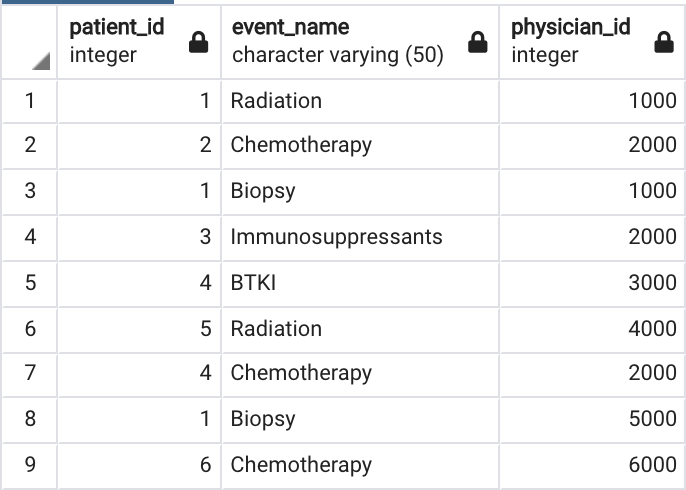Select row number 6 header

click(29, 329)
